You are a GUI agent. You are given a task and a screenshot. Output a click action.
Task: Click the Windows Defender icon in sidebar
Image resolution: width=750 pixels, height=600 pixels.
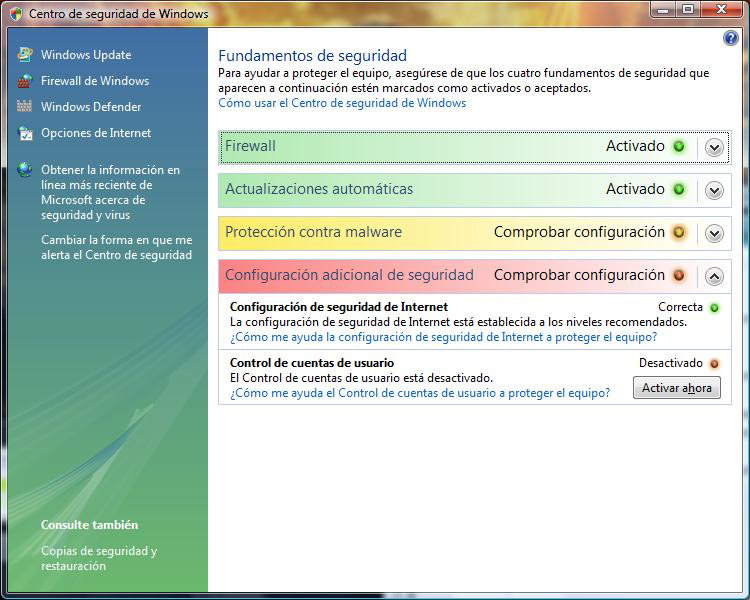[x=25, y=107]
